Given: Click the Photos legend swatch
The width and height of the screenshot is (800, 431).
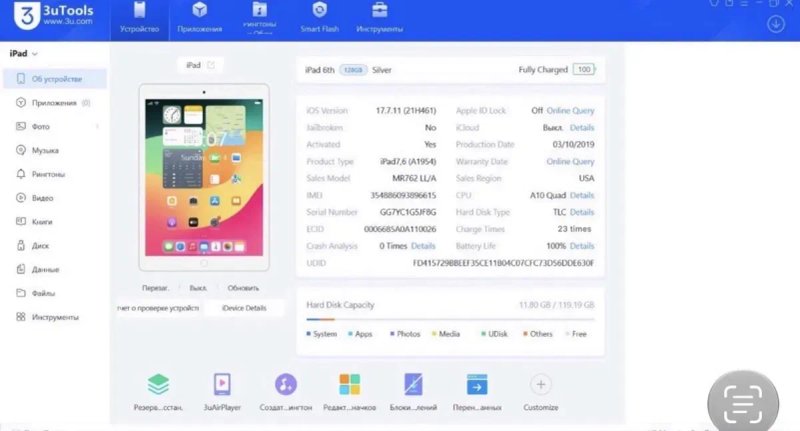Looking at the screenshot, I should (x=392, y=334).
